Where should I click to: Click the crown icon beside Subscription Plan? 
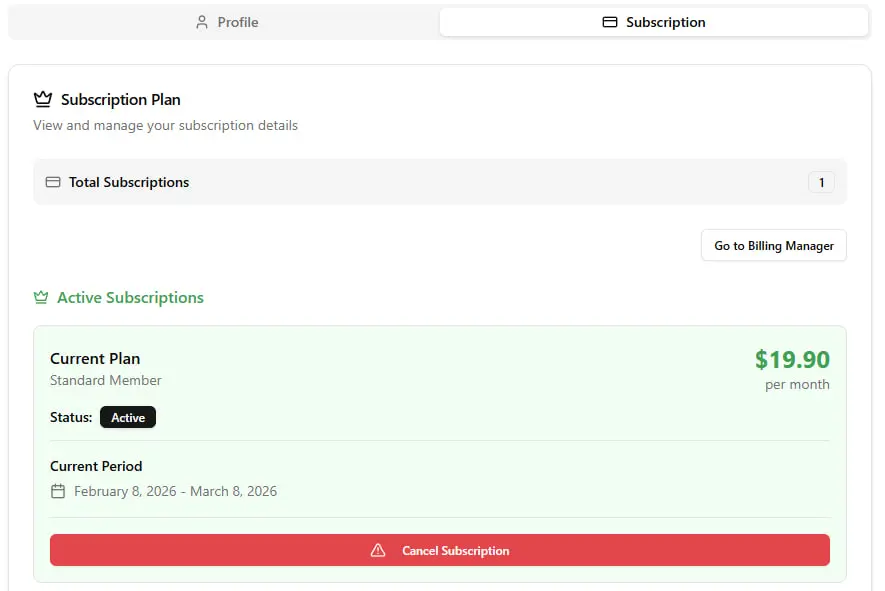point(43,99)
